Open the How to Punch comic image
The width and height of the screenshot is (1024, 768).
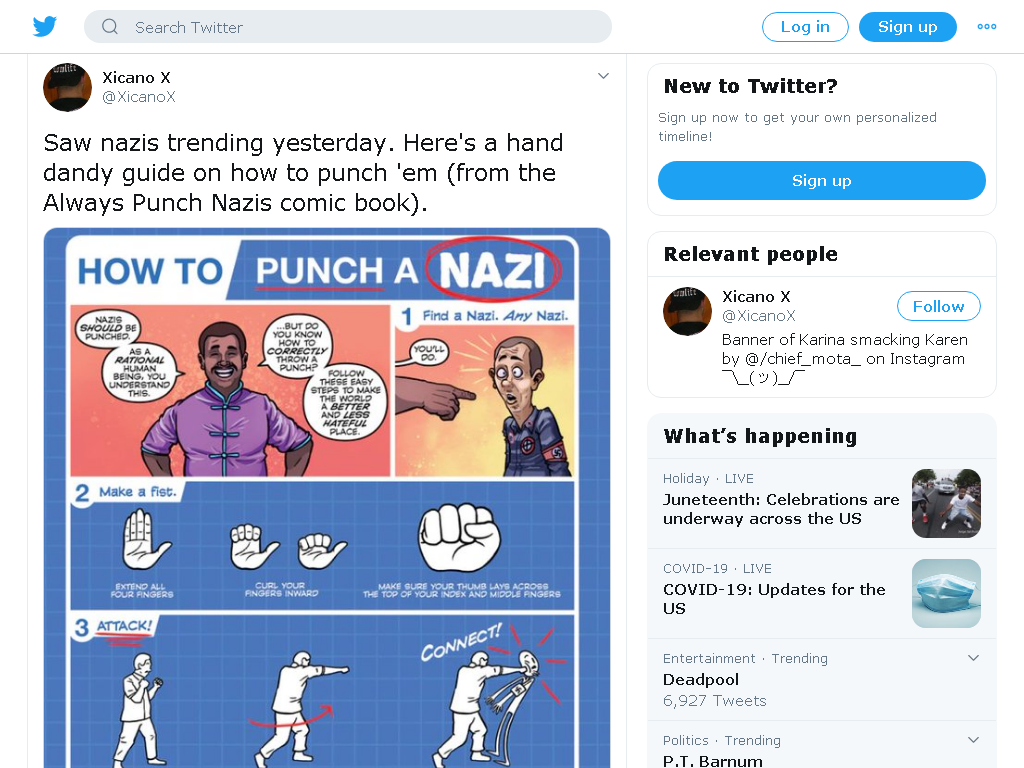(x=327, y=498)
